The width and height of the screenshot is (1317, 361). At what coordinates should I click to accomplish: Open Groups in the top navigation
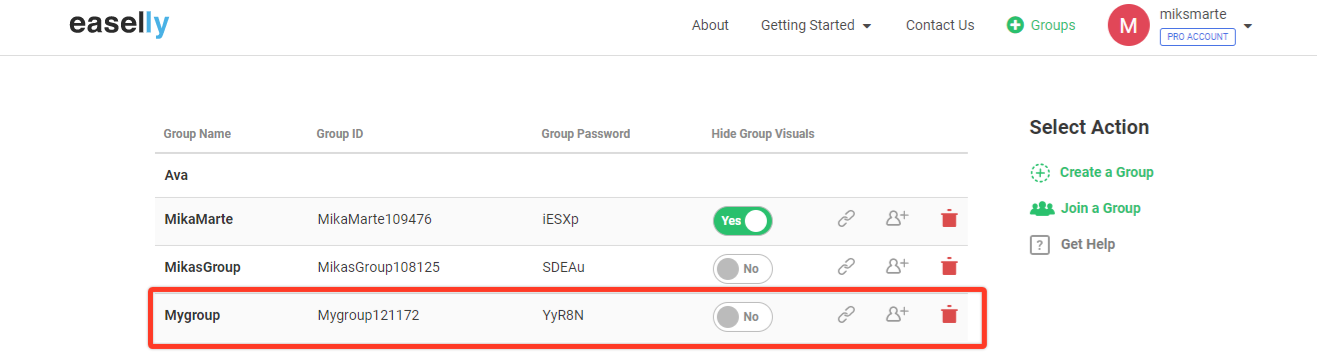1041,25
